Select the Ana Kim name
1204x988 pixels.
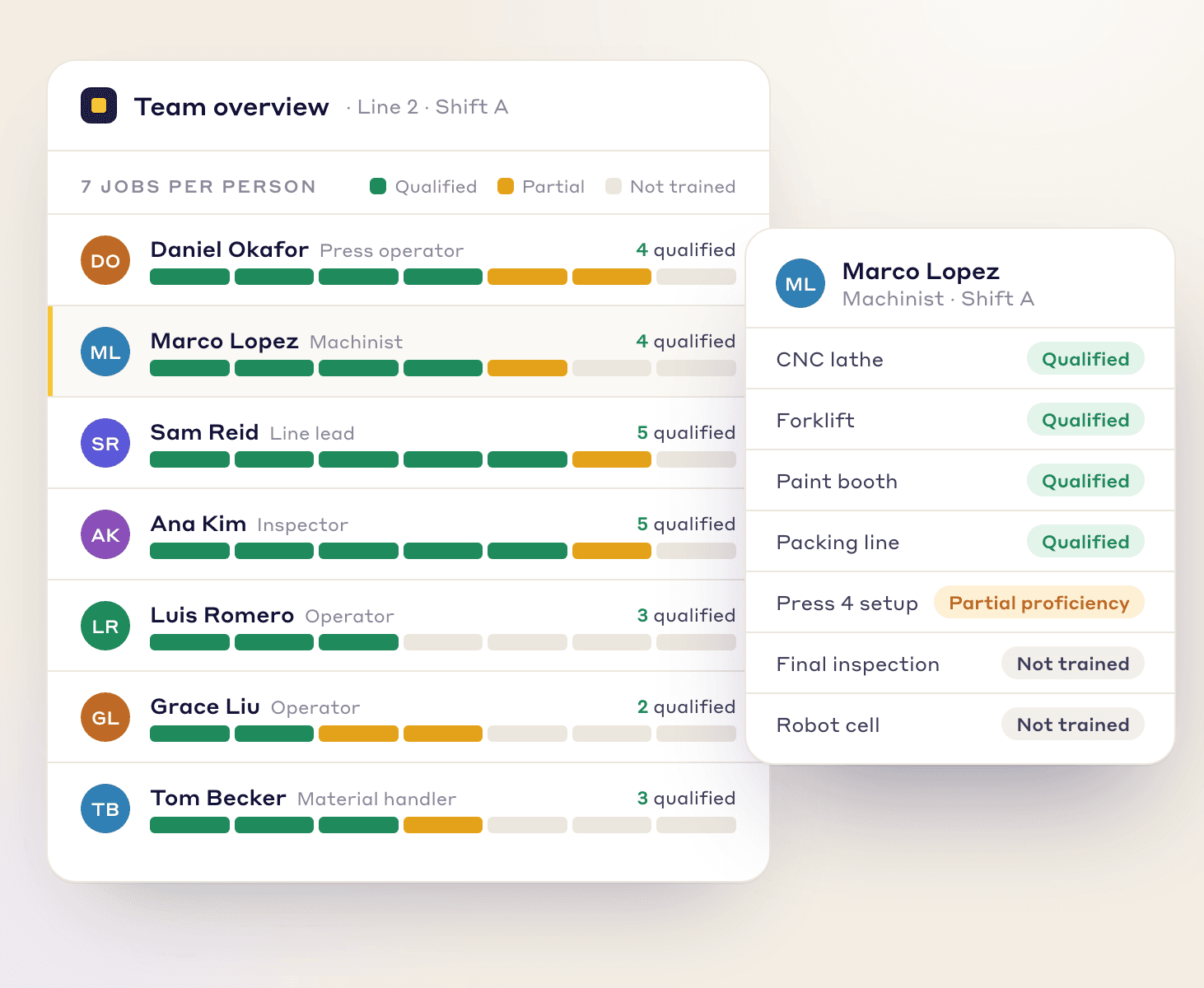point(198,524)
